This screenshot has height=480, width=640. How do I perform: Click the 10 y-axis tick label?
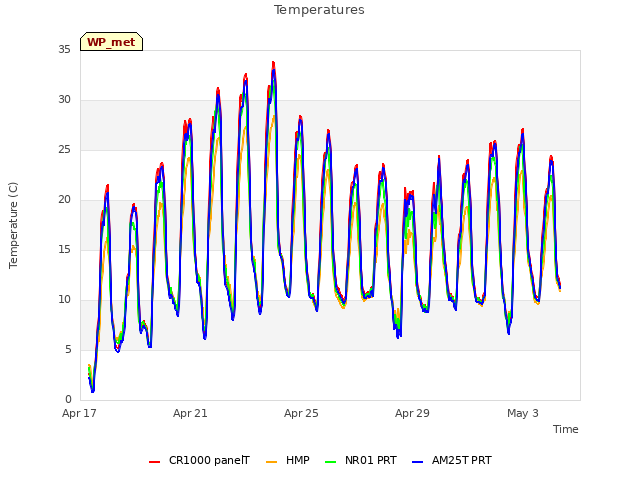coord(64,300)
